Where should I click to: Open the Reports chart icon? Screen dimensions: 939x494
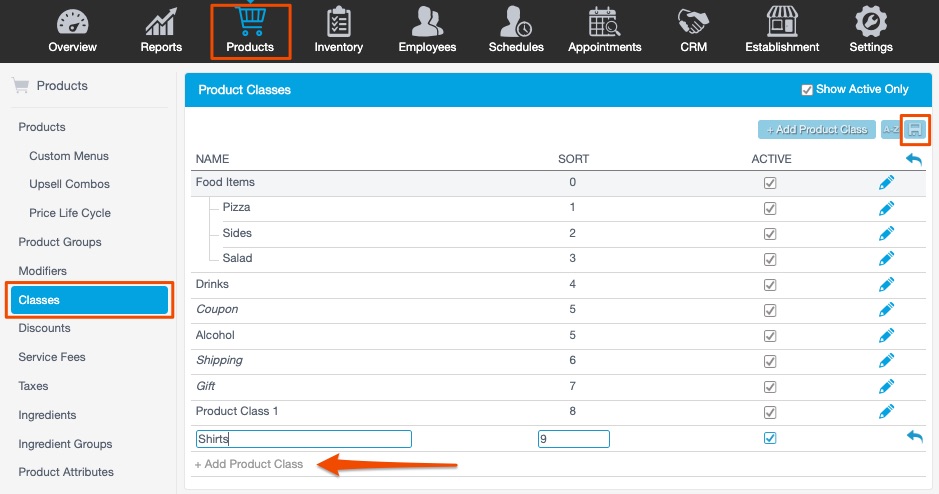pyautogui.click(x=161, y=22)
